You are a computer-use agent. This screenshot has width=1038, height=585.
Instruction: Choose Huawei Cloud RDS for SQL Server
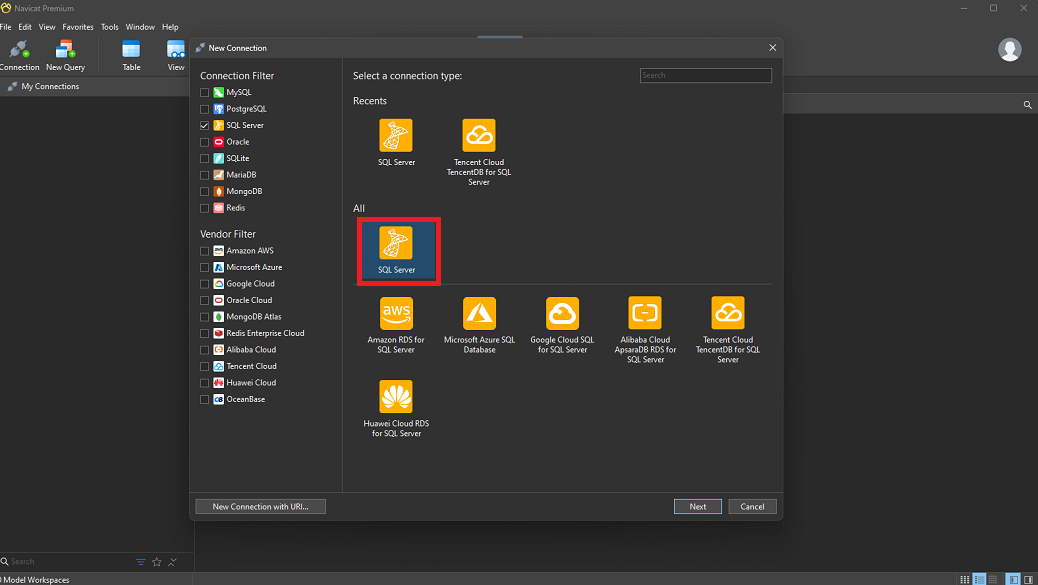point(396,396)
